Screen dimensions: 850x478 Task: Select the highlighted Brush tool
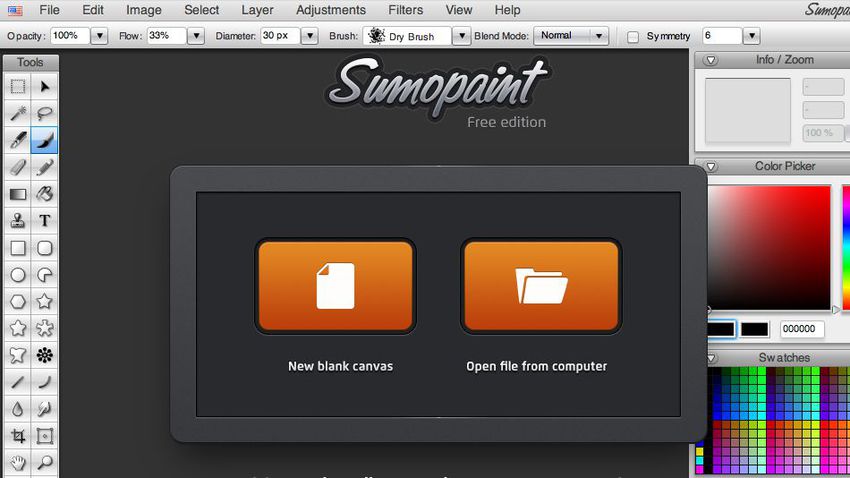point(44,140)
